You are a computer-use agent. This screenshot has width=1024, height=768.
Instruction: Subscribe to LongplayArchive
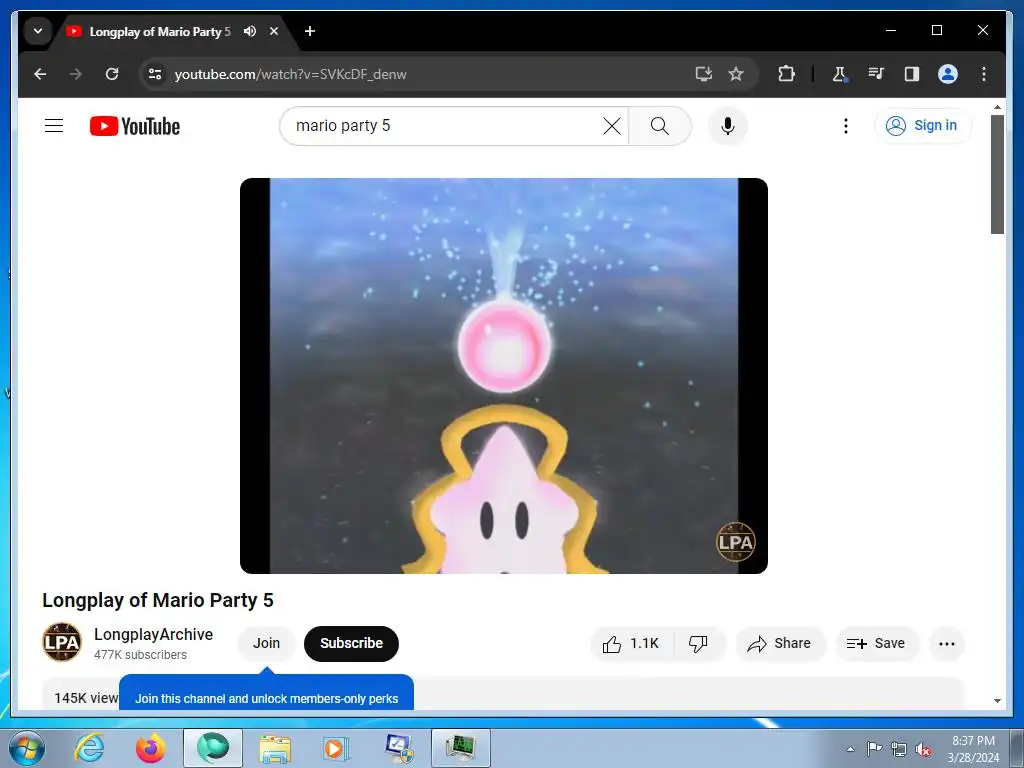coord(351,643)
